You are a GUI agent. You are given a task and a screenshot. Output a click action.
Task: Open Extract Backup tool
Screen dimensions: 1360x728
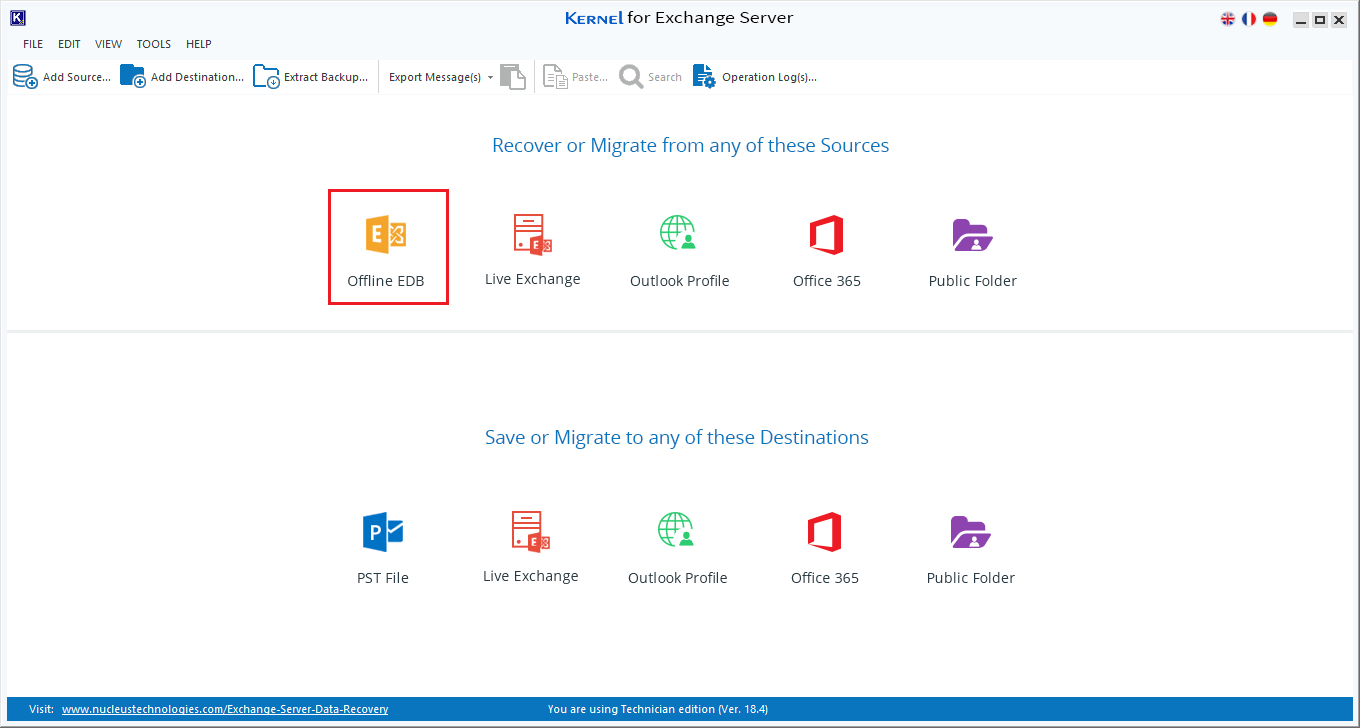[x=310, y=77]
